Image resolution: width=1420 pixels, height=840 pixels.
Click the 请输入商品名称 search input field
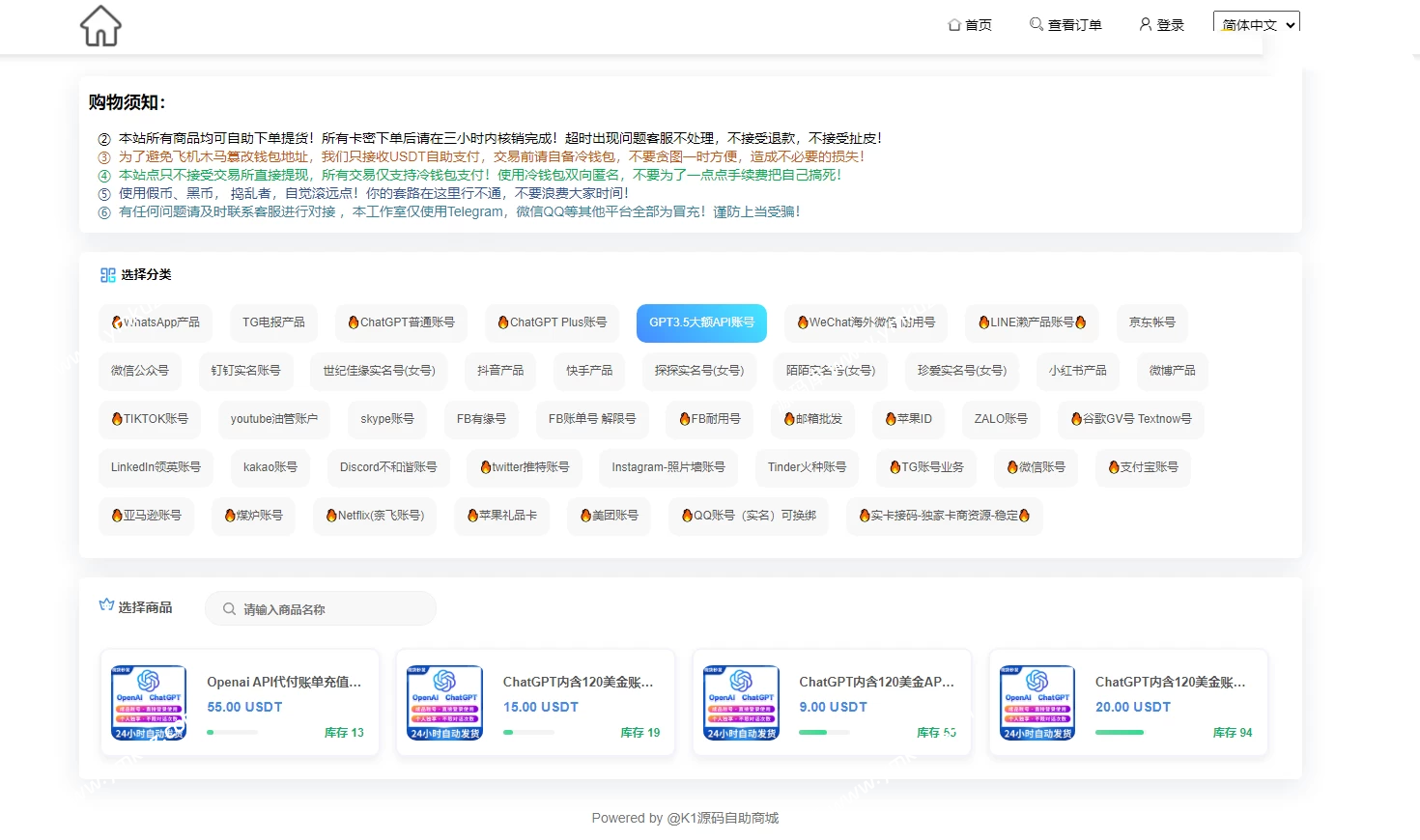(x=319, y=608)
